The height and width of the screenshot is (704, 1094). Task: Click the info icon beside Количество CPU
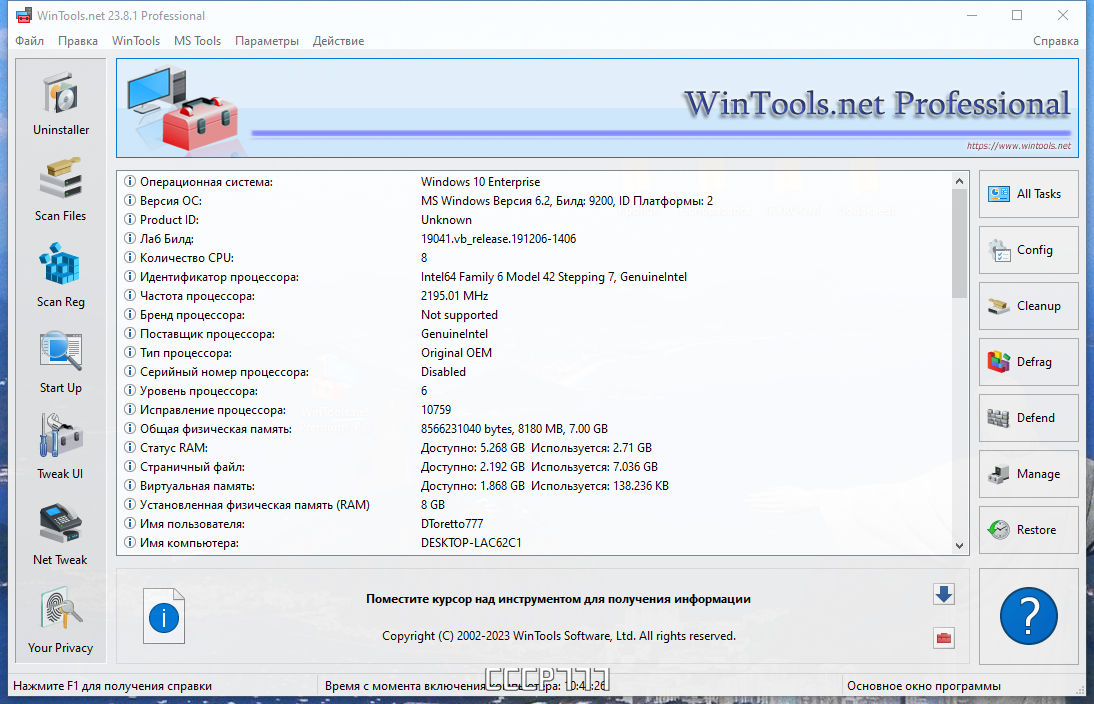(130, 257)
